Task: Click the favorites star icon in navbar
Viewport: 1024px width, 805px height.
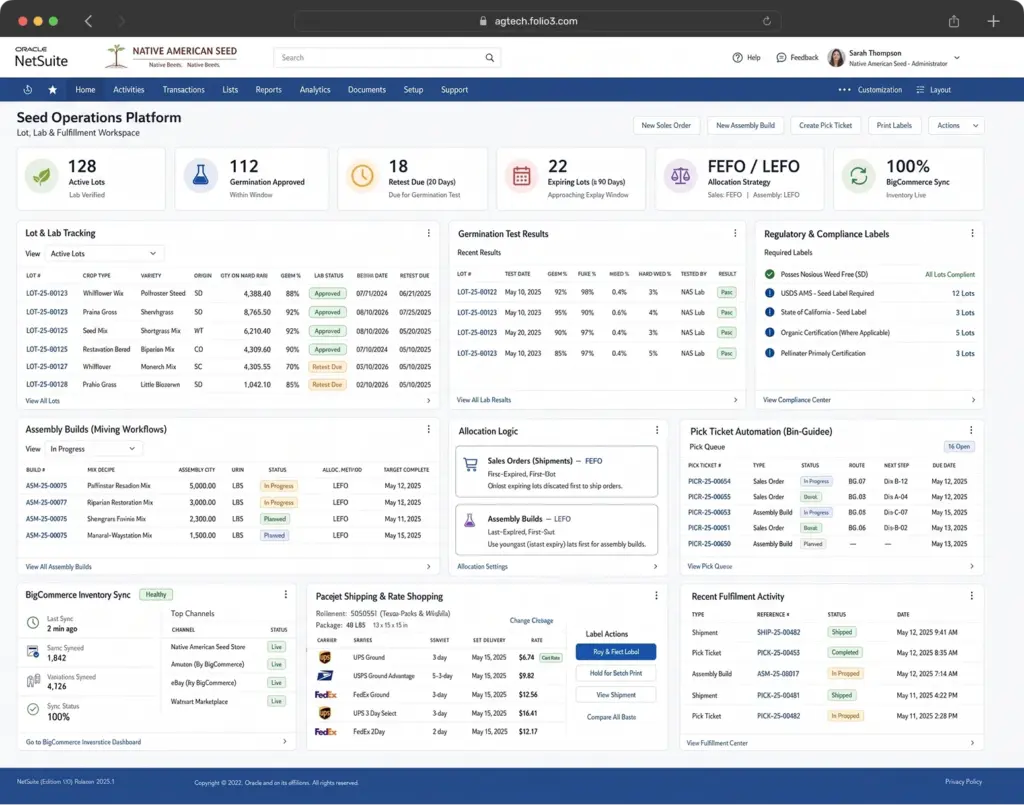Action: 52,89
